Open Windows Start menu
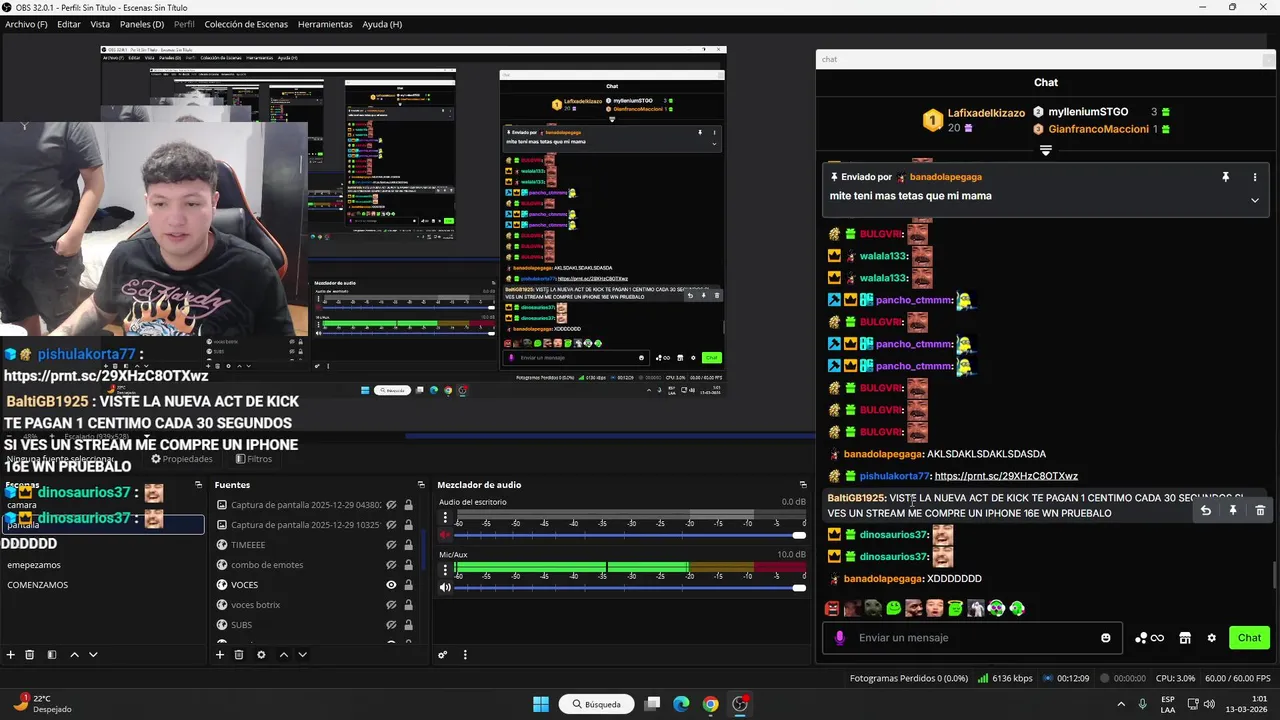This screenshot has width=1280, height=720. pyautogui.click(x=541, y=704)
